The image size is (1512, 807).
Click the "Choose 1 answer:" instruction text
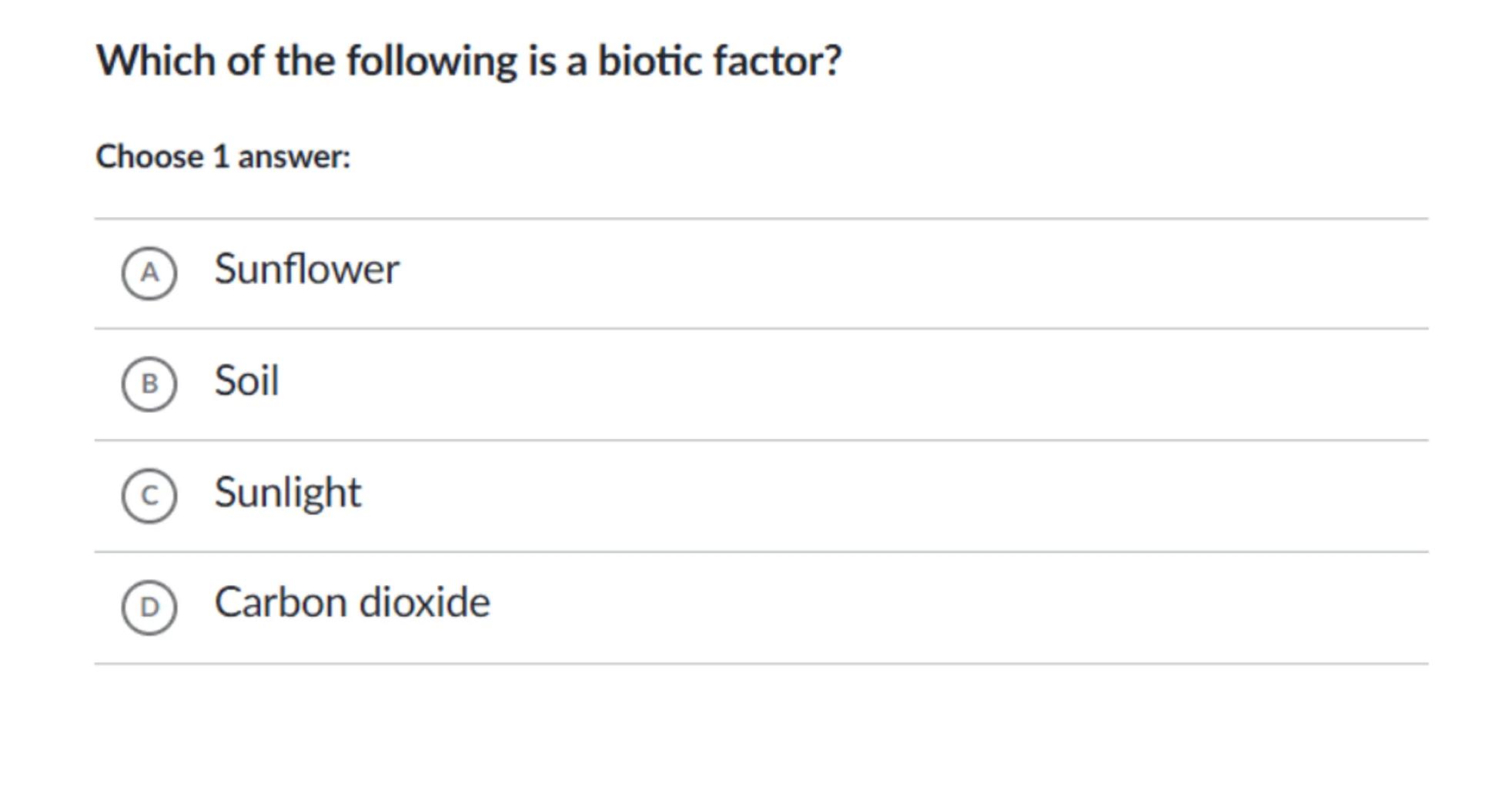(223, 156)
